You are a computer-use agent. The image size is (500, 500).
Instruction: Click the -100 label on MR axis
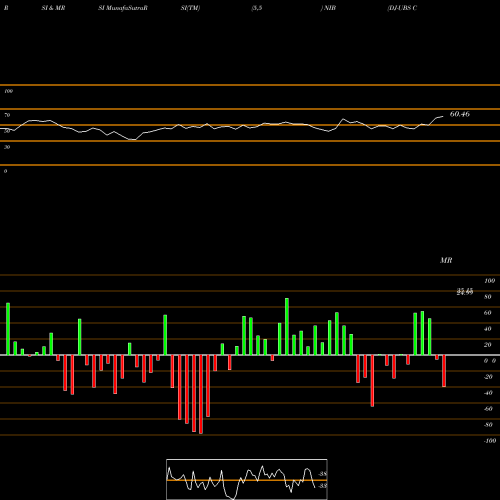coord(490,441)
